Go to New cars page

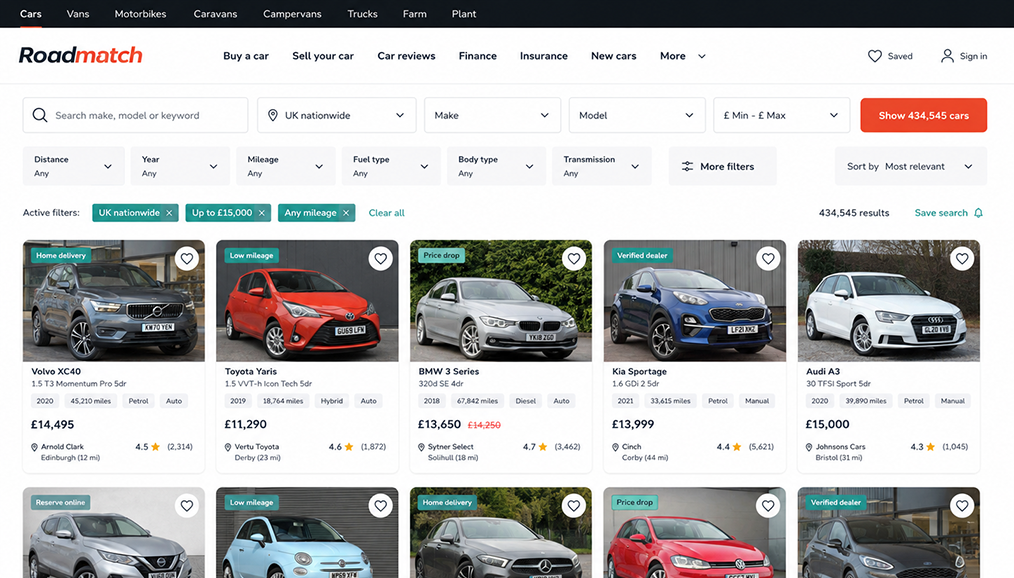coord(614,56)
